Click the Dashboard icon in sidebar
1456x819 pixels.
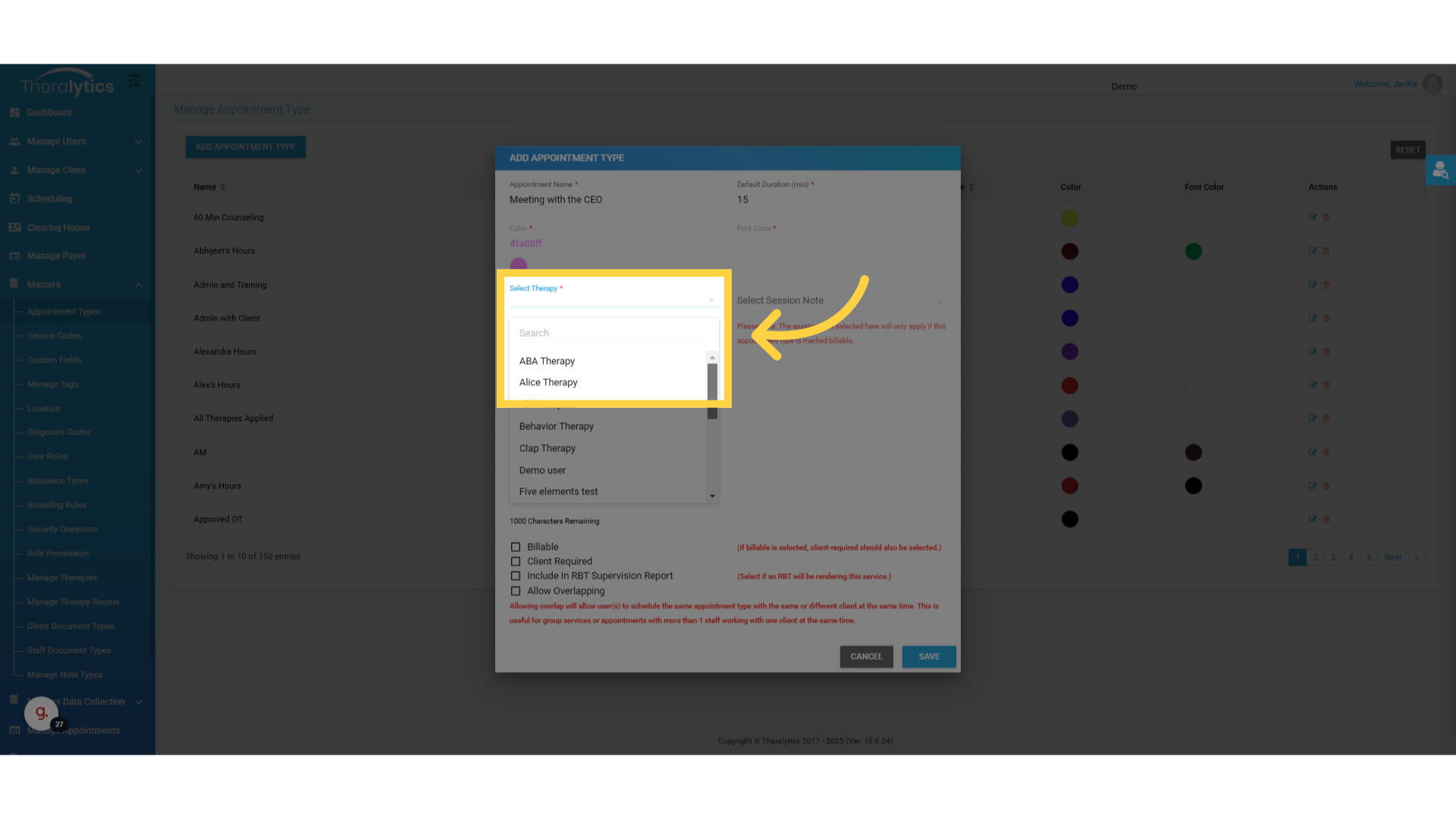pos(14,112)
